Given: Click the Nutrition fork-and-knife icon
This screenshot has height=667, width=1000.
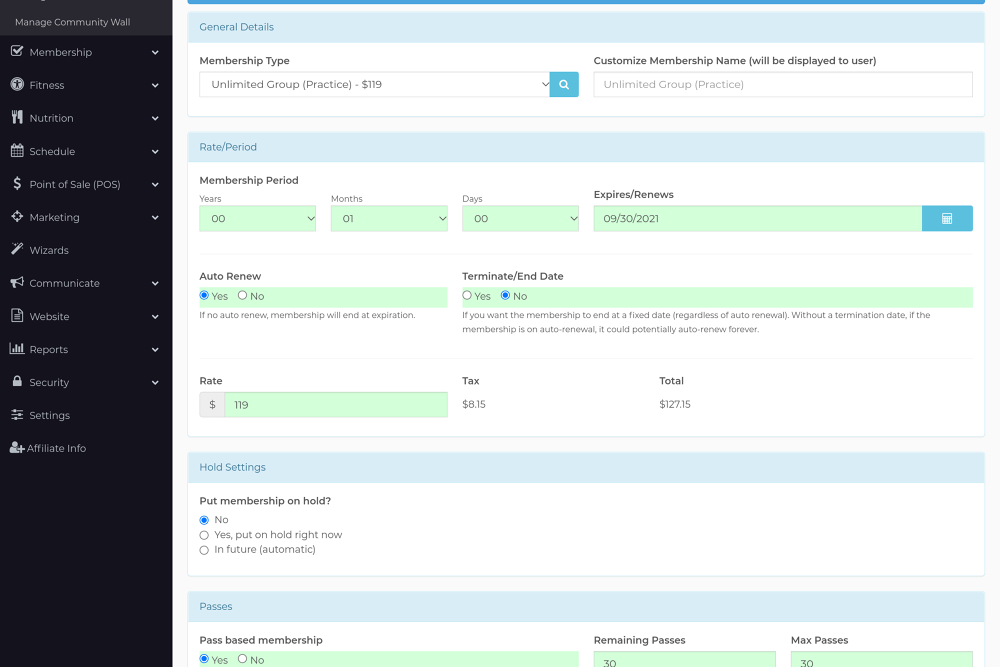Looking at the screenshot, I should point(17,117).
